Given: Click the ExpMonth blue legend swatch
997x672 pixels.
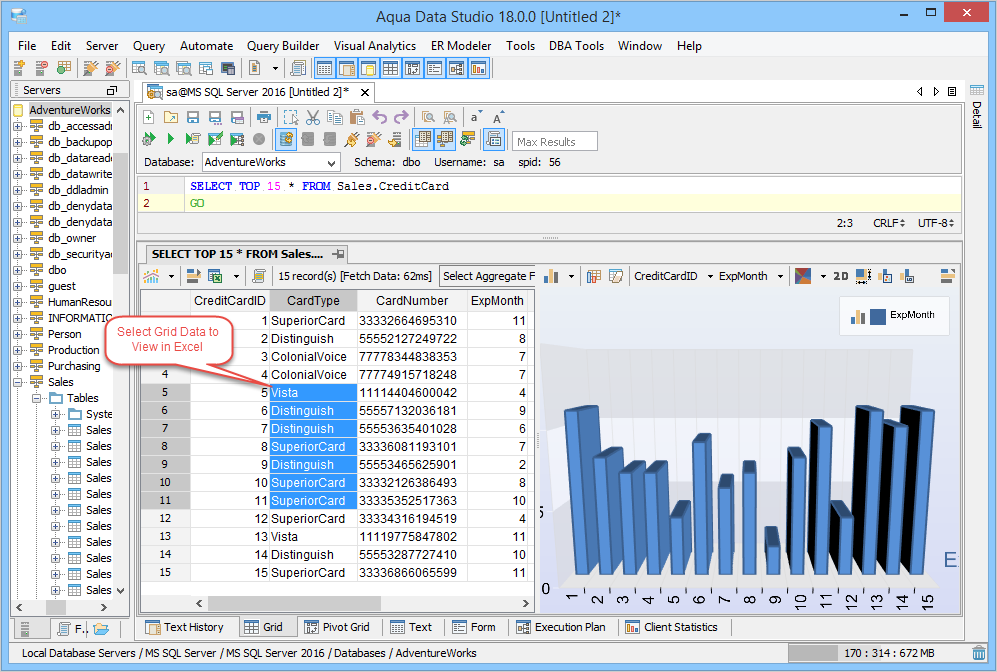Looking at the screenshot, I should [x=877, y=316].
